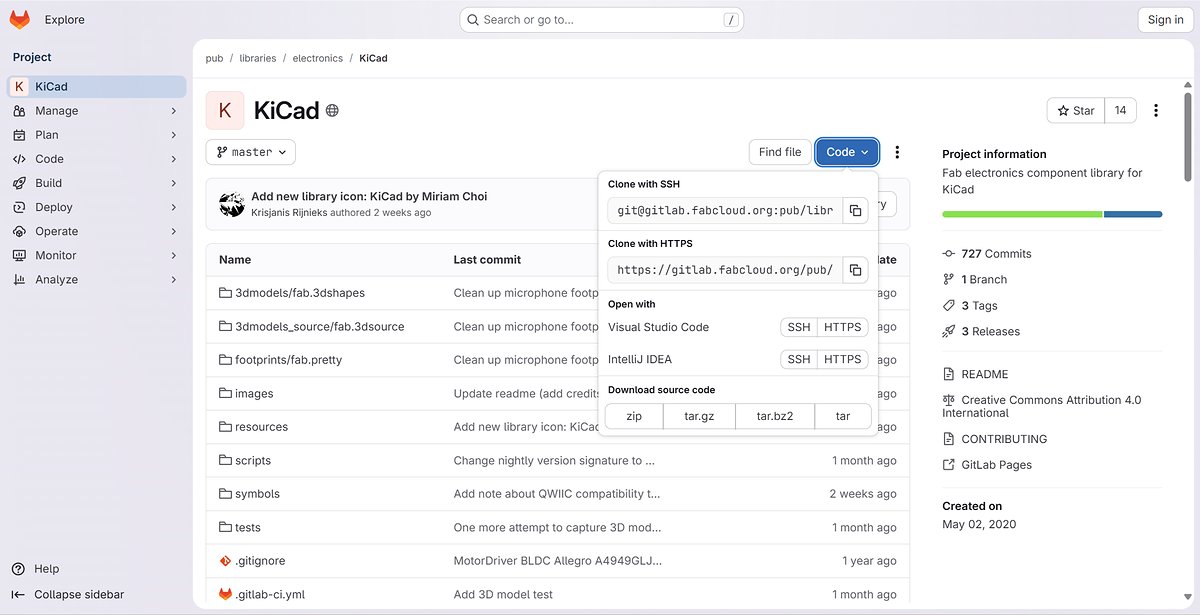This screenshot has width=1200, height=615.
Task: Open the .gitlab-ci.yml file
Action: (x=269, y=594)
